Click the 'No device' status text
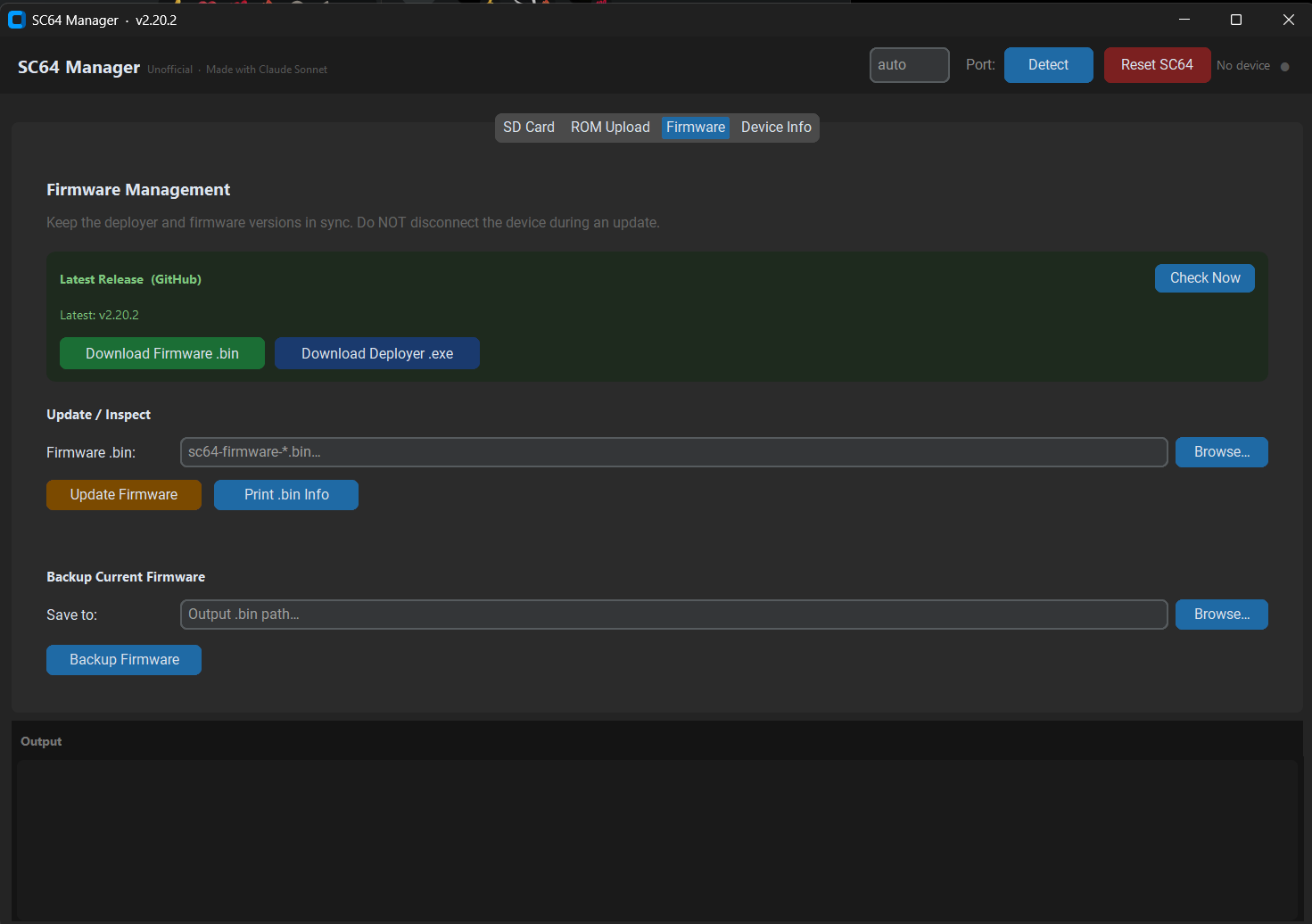The height and width of the screenshot is (924, 1312). (x=1242, y=66)
